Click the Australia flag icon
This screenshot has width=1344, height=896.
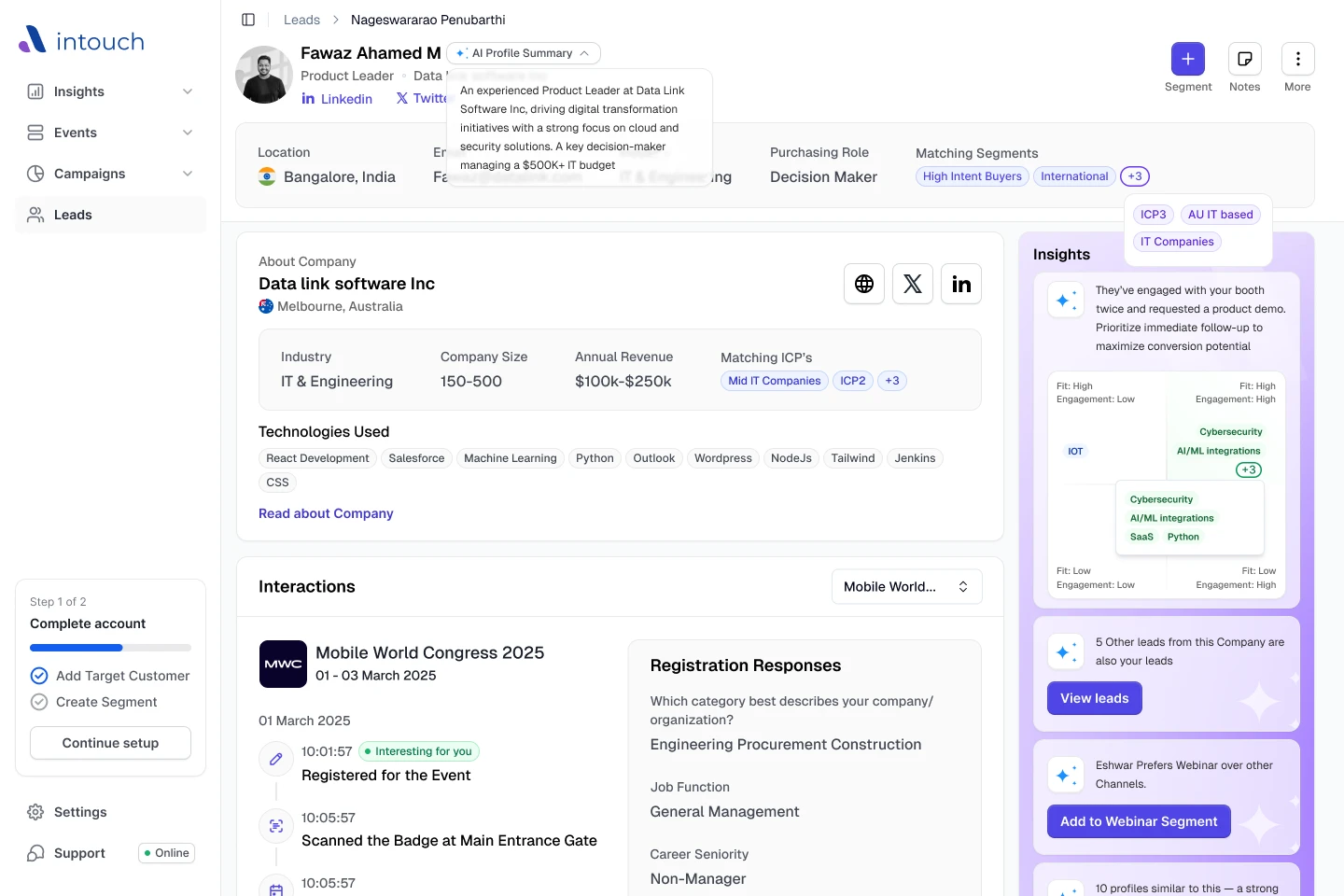point(266,306)
